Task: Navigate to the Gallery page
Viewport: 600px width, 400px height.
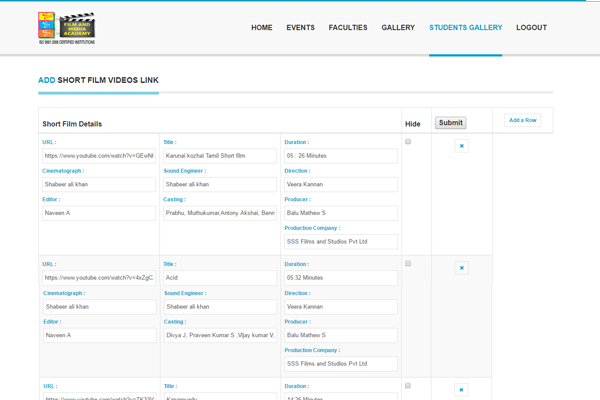Action: (398, 28)
